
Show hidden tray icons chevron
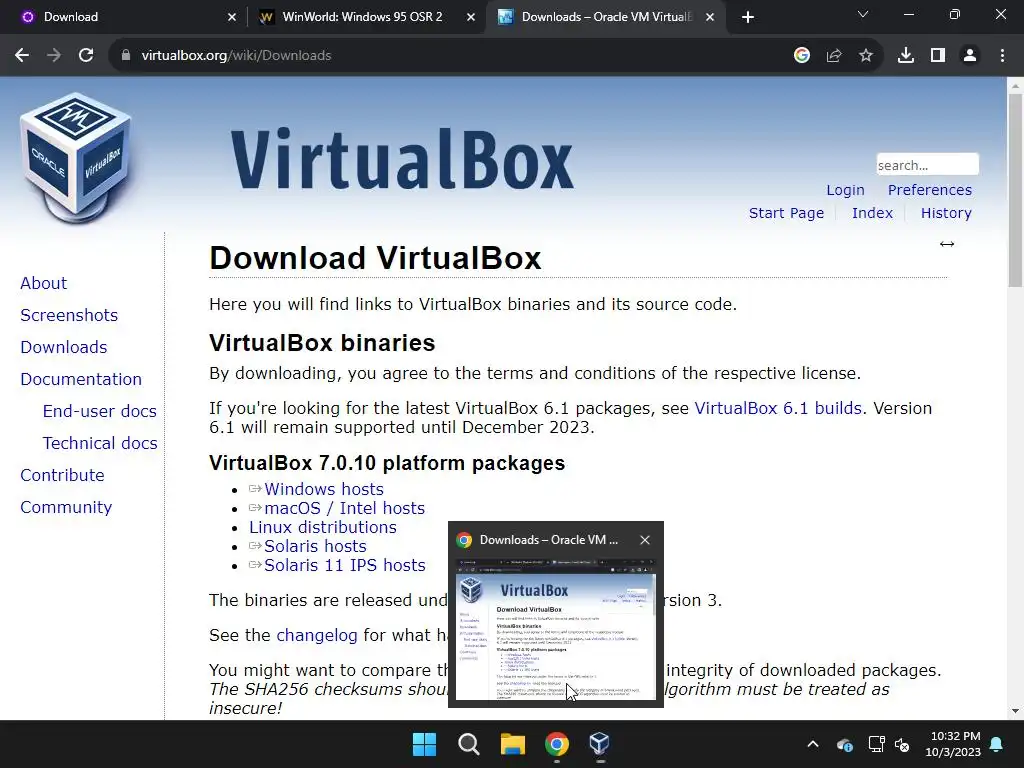click(813, 744)
